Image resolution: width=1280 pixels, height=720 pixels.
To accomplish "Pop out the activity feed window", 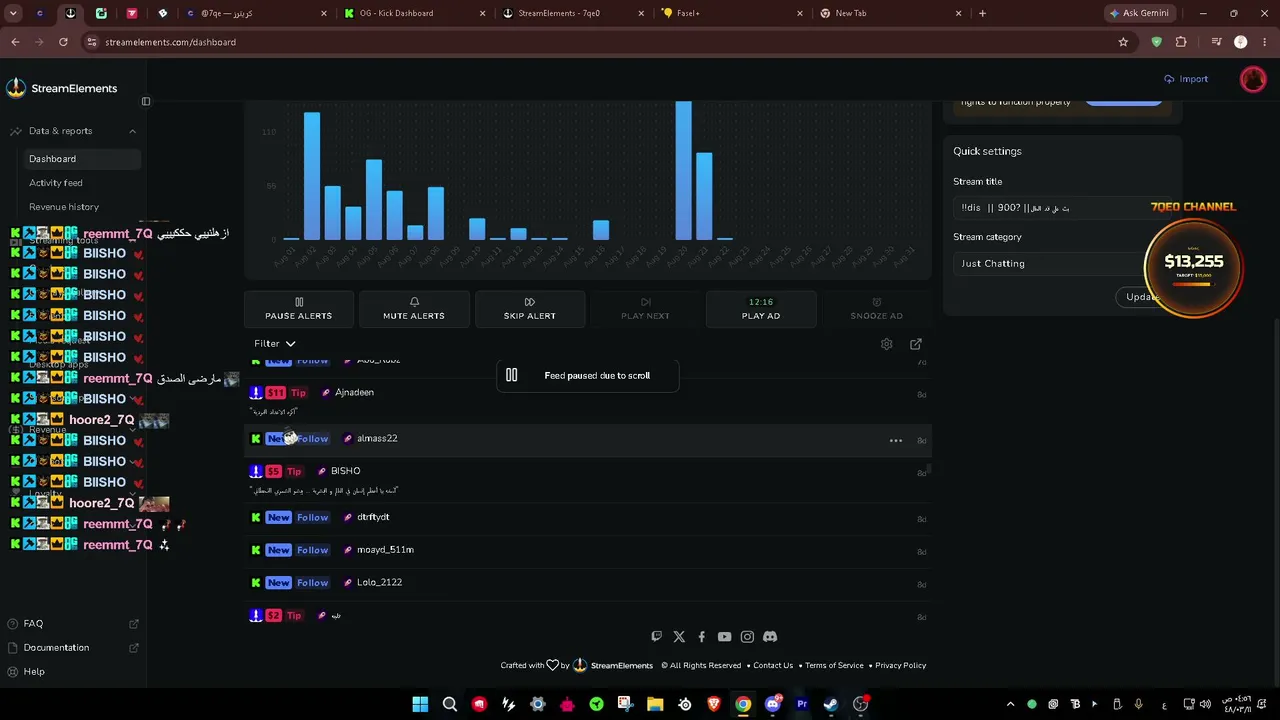I will click(x=916, y=344).
